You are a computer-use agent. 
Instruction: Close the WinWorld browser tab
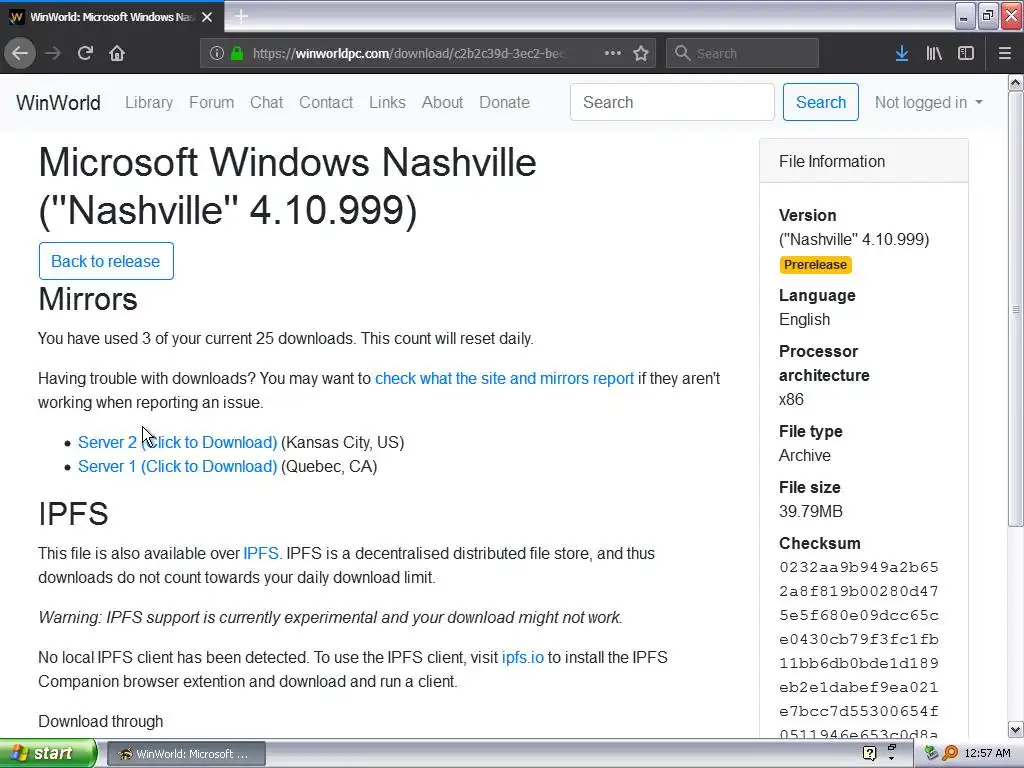pyautogui.click(x=207, y=17)
